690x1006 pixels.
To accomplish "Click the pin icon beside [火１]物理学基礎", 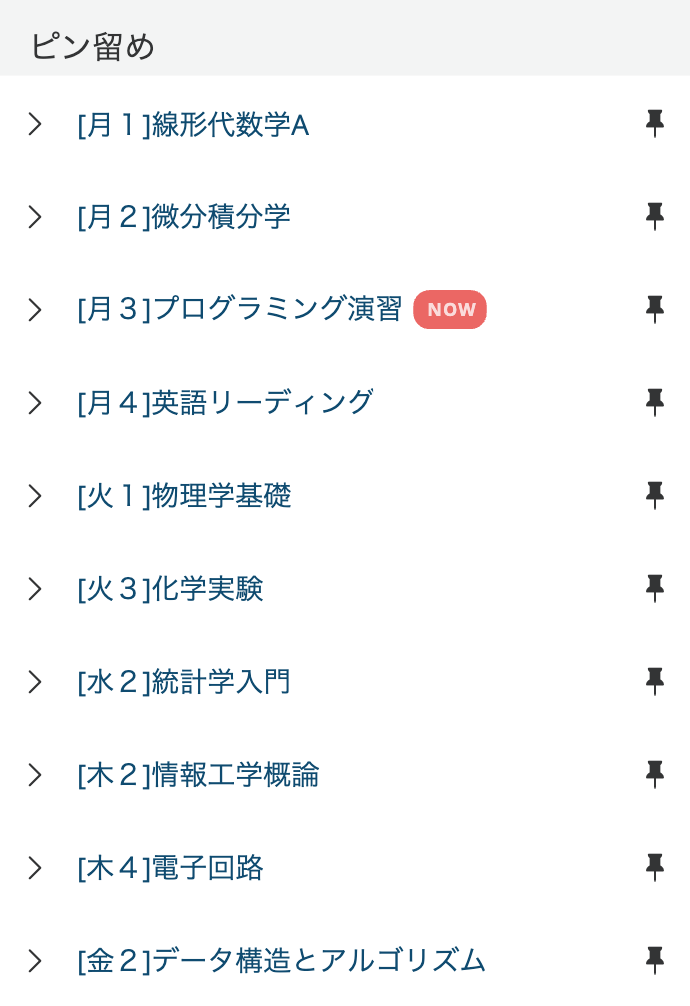I will point(654,495).
